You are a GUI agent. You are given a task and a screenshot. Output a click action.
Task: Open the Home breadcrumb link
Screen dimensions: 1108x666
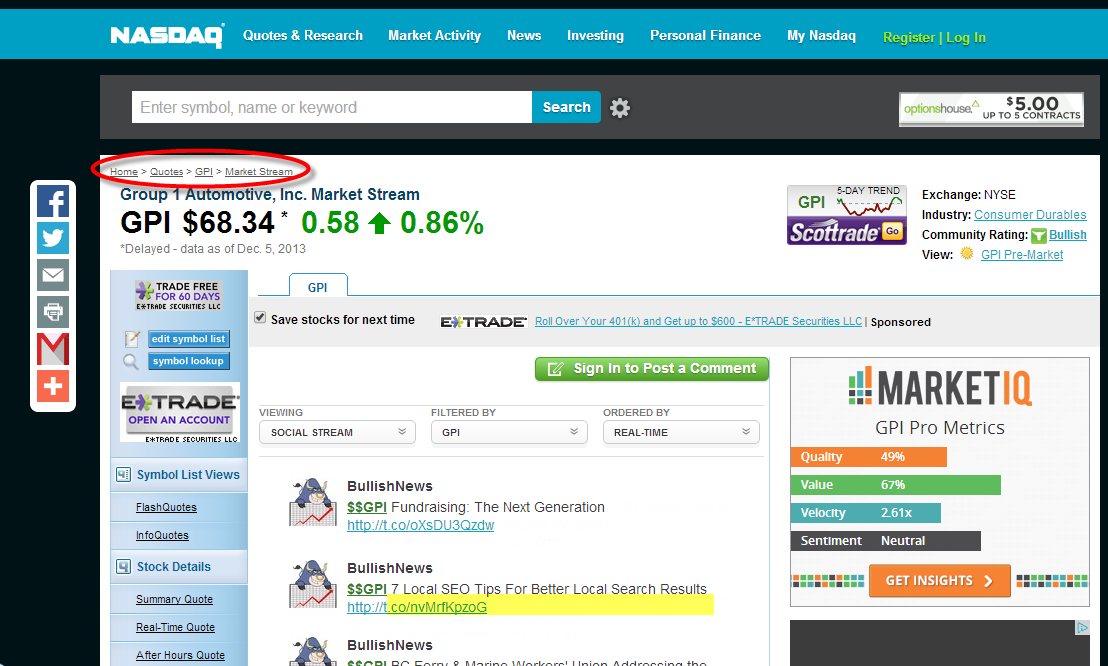[x=124, y=172]
